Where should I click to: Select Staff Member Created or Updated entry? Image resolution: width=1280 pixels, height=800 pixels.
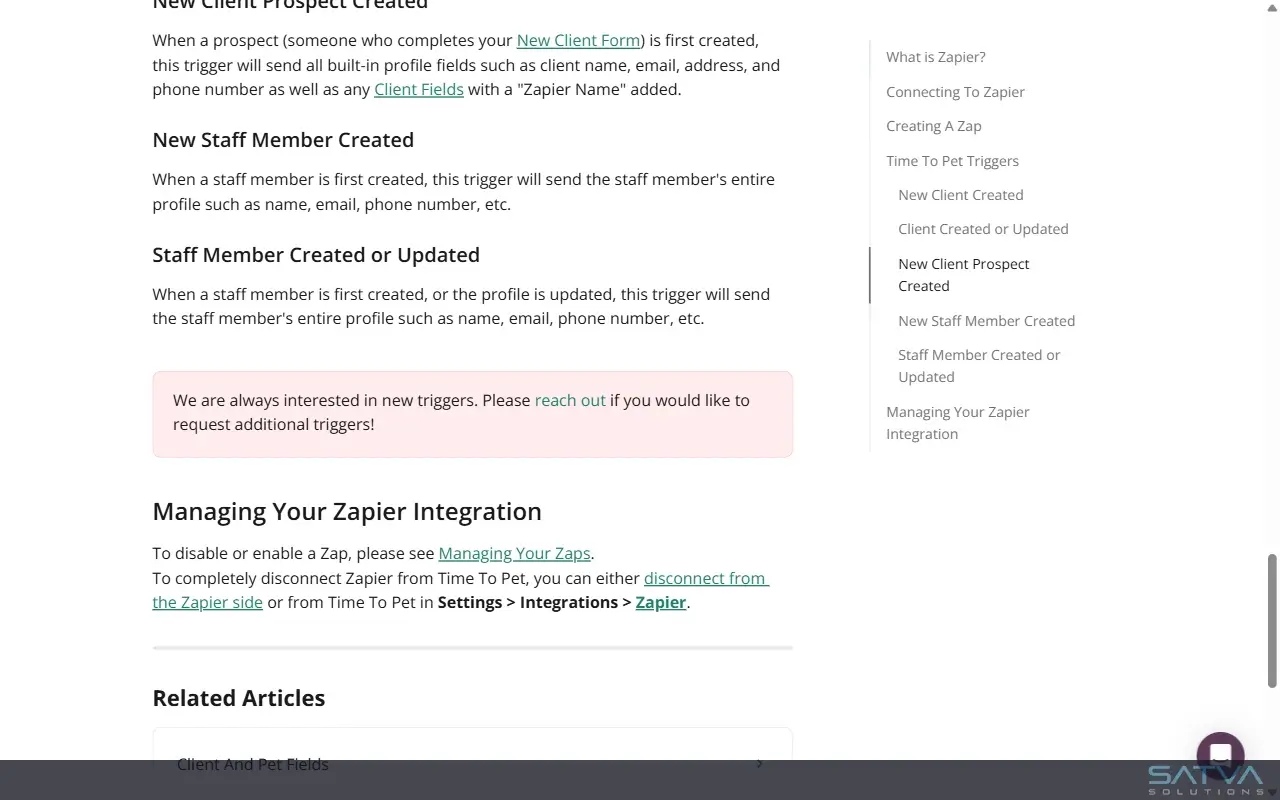979,365
